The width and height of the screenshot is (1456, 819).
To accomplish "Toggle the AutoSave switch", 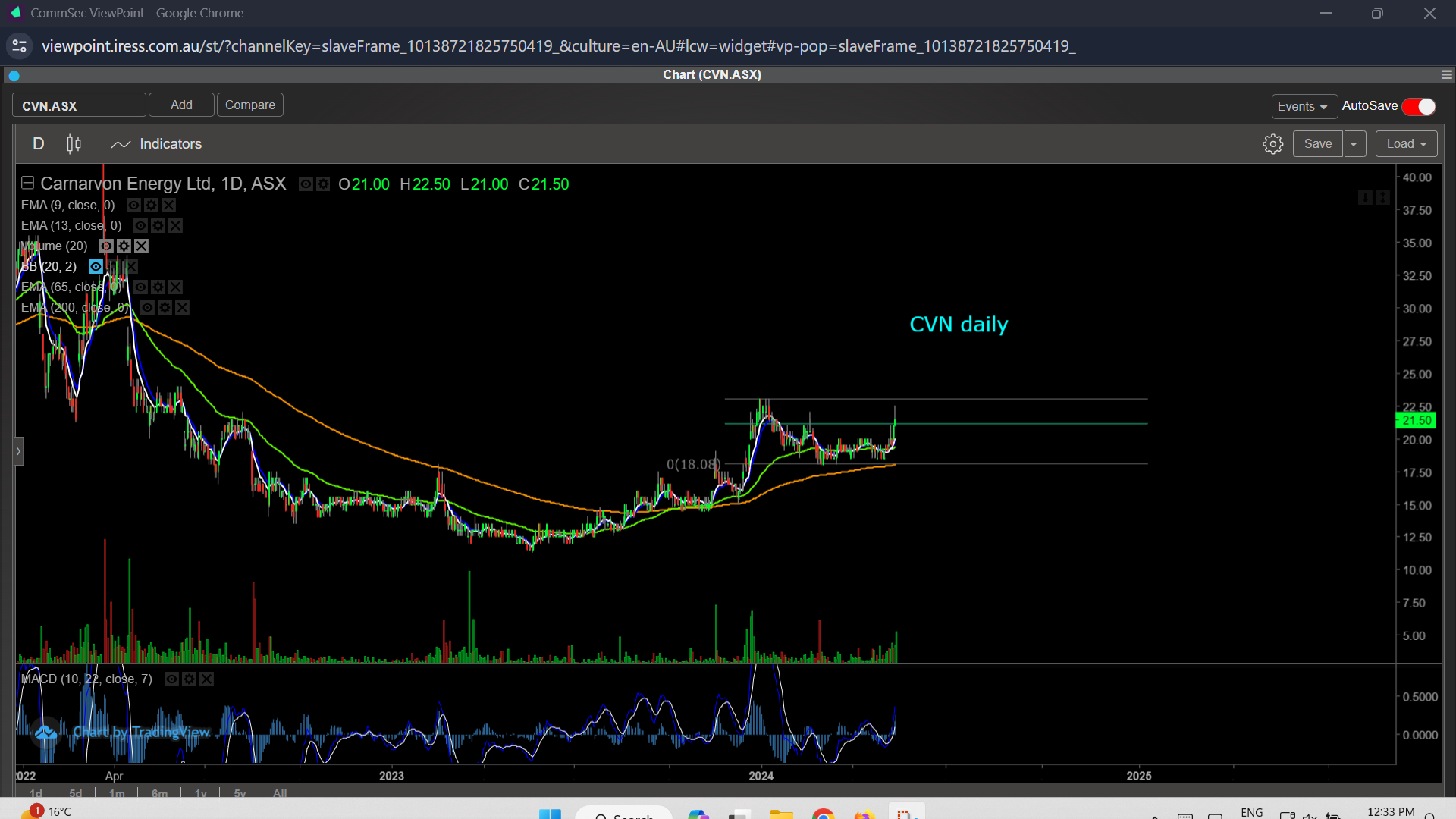I will tap(1418, 106).
